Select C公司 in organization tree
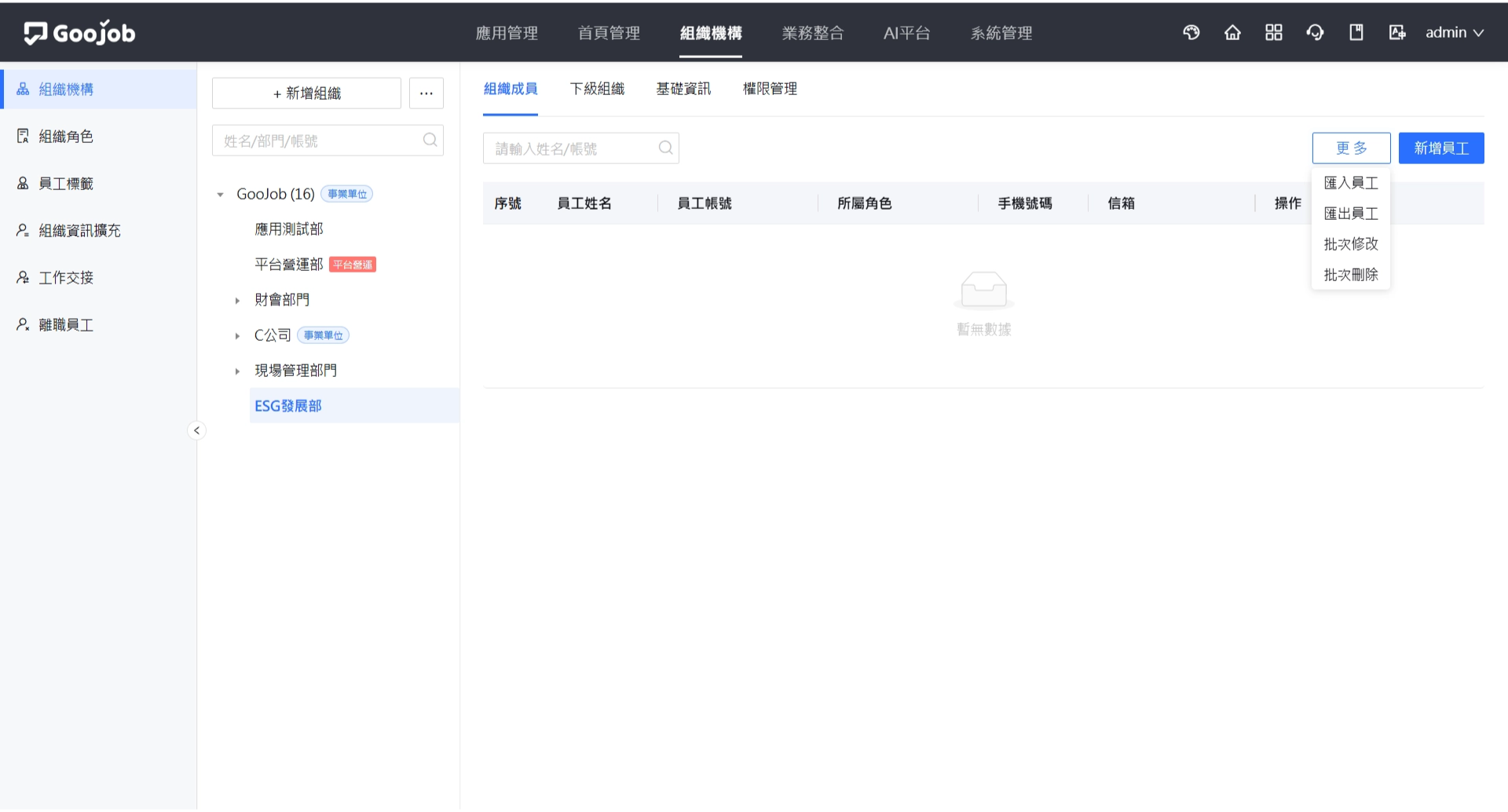The height and width of the screenshot is (812, 1508). 273,335
